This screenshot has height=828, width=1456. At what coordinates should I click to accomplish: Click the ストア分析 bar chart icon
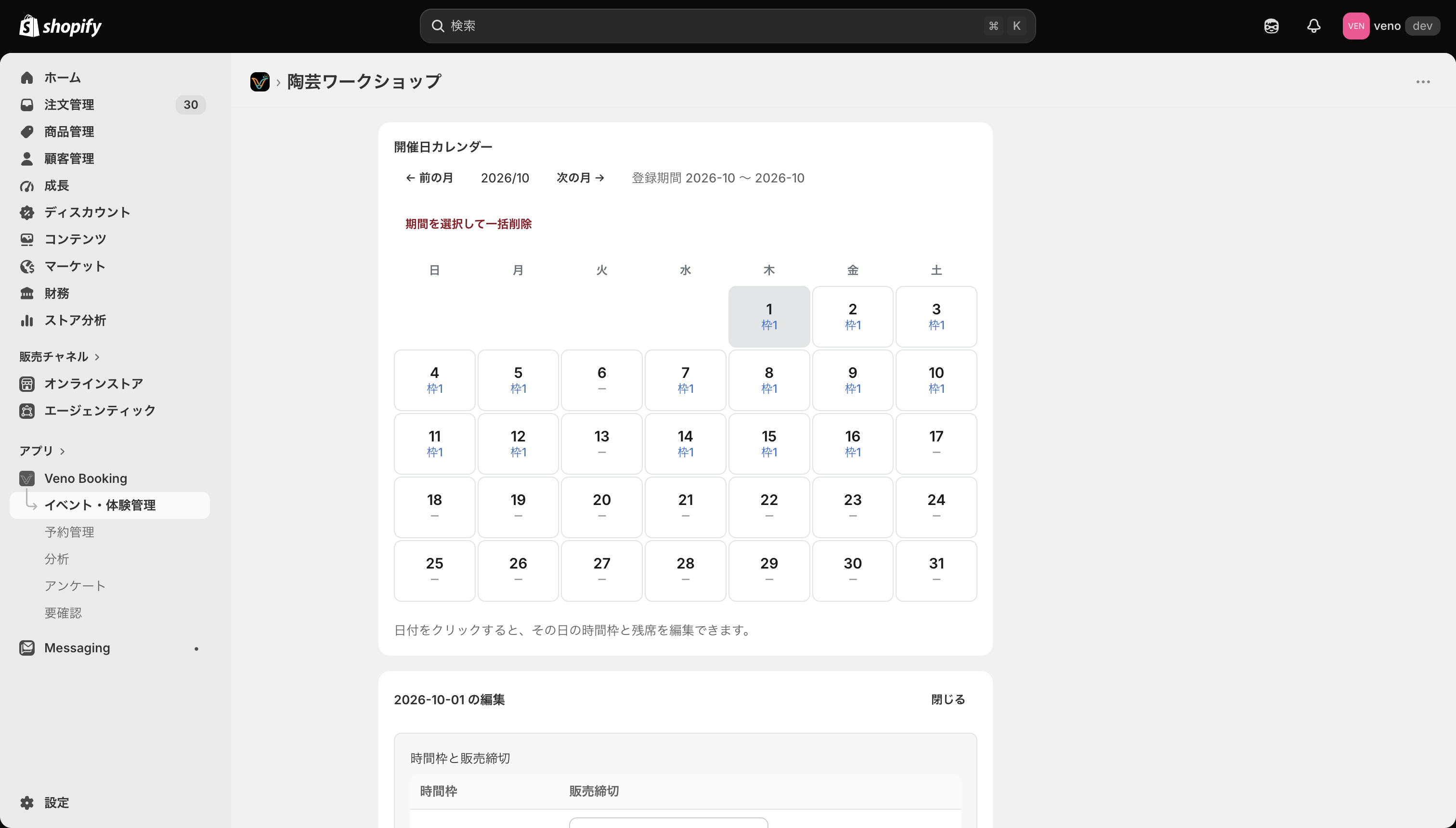[27, 321]
